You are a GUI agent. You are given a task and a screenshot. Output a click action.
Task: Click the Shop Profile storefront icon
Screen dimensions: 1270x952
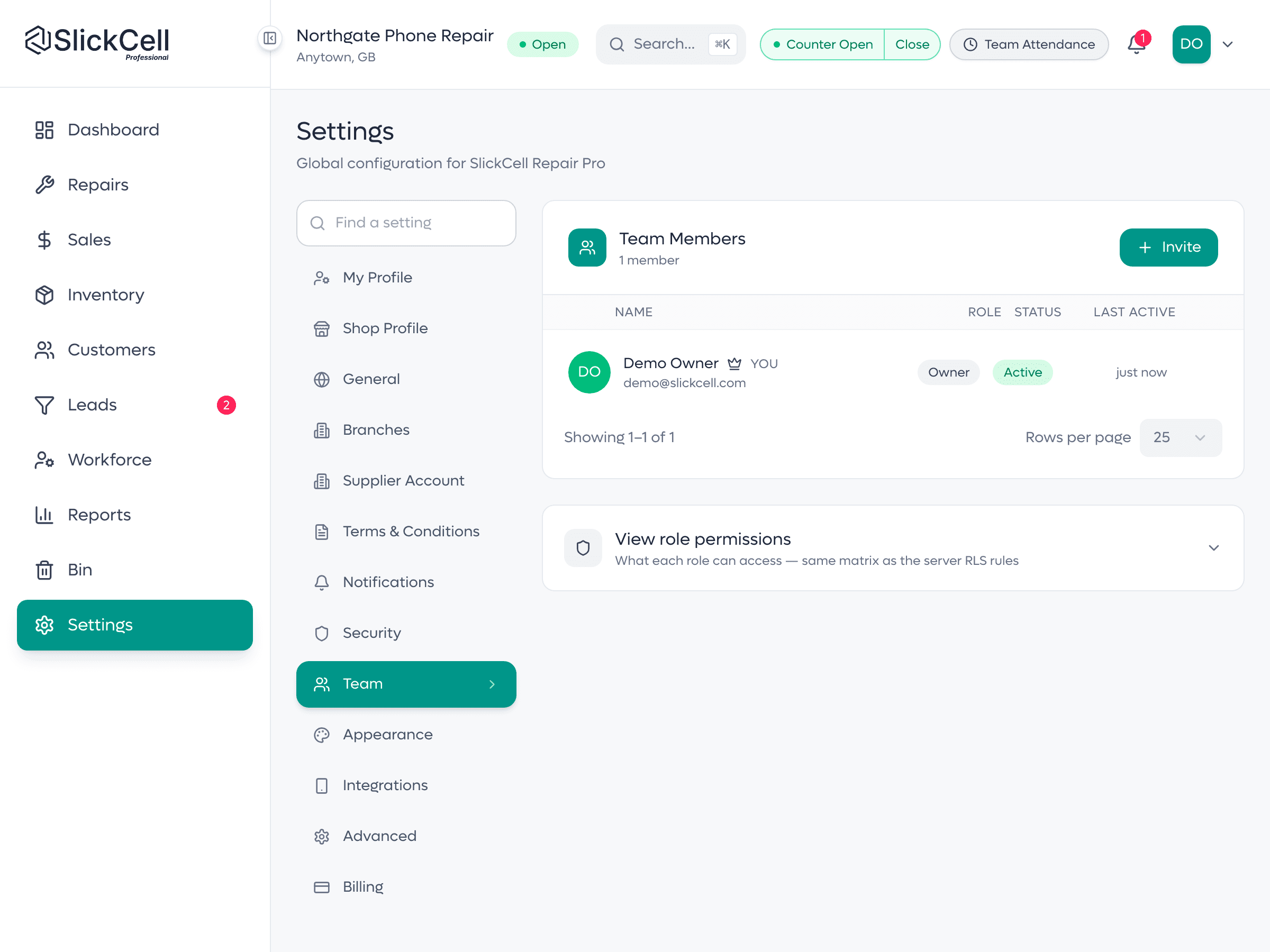322,328
